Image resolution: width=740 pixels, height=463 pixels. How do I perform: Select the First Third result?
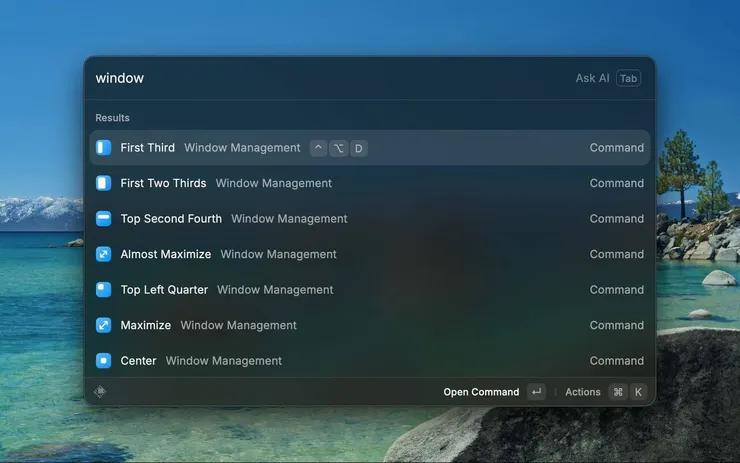370,148
